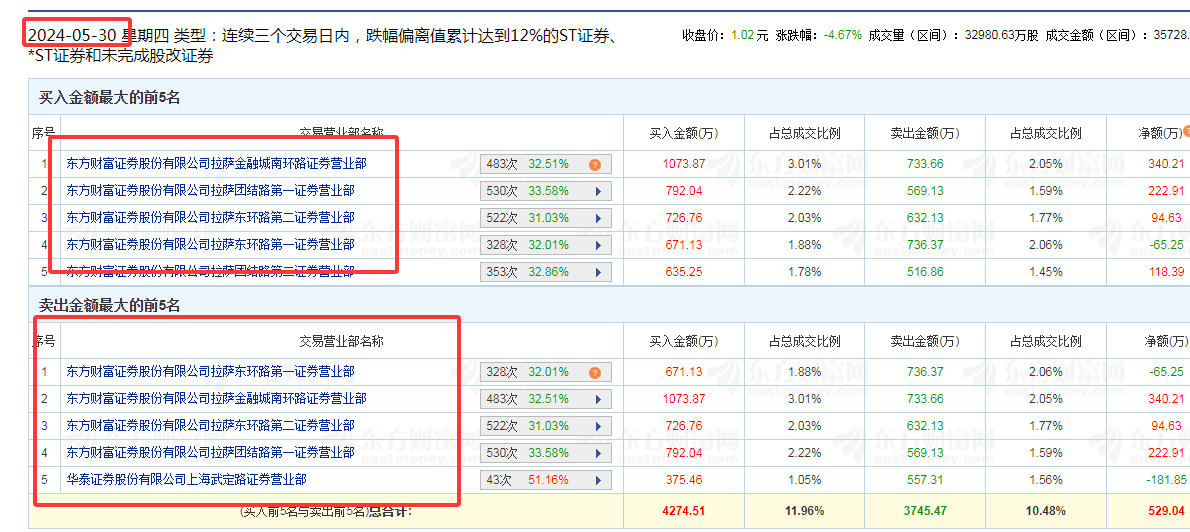This screenshot has height=532, width=1190.
Task: Click total buy amount 4274.51
Action: point(684,511)
